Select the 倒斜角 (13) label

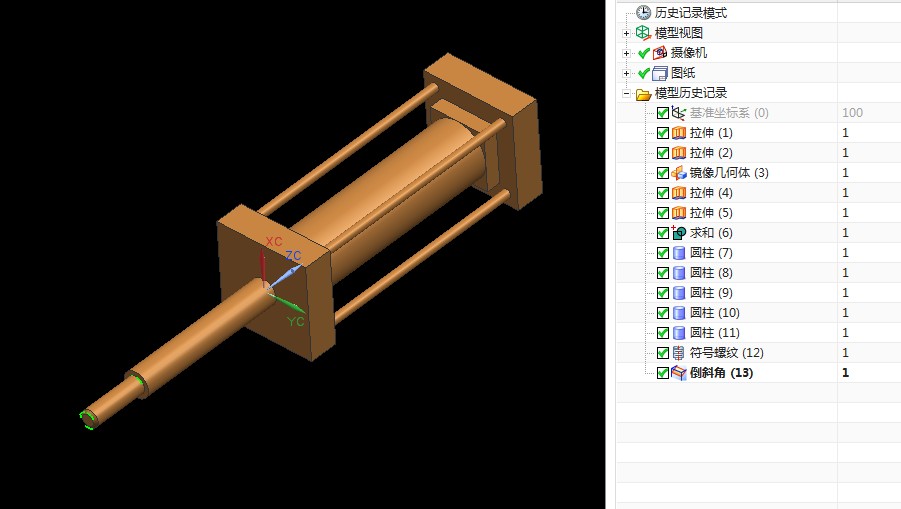coord(721,373)
